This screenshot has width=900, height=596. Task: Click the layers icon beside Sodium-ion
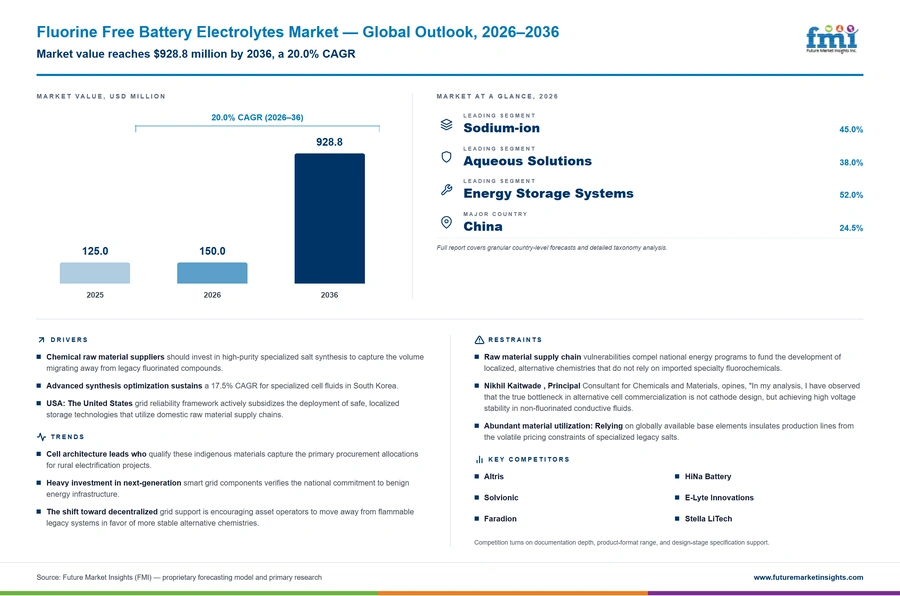coord(446,124)
